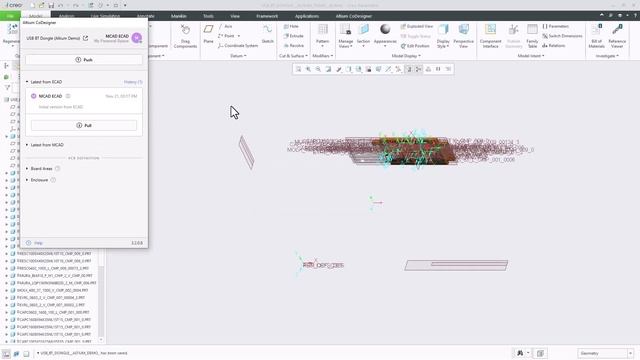640x360 pixels.
Task: Switch to the Manikin tab
Action: coord(178,16)
